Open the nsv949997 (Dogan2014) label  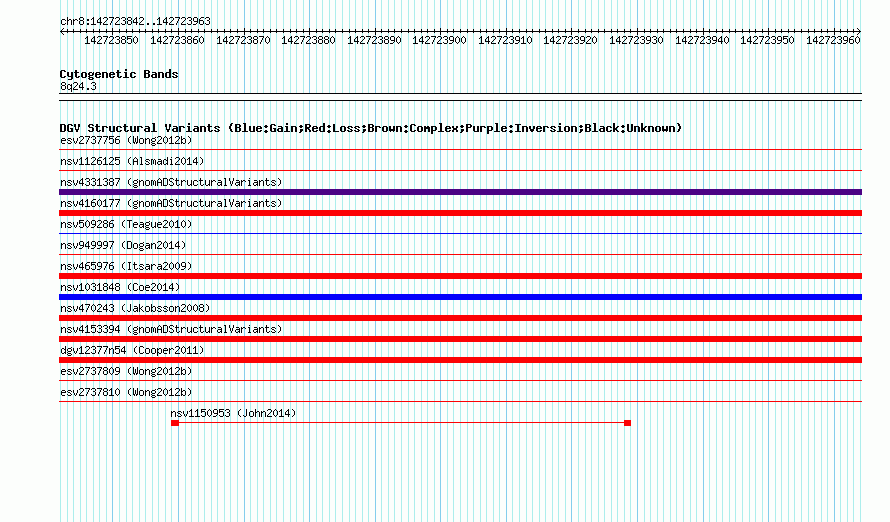click(123, 245)
